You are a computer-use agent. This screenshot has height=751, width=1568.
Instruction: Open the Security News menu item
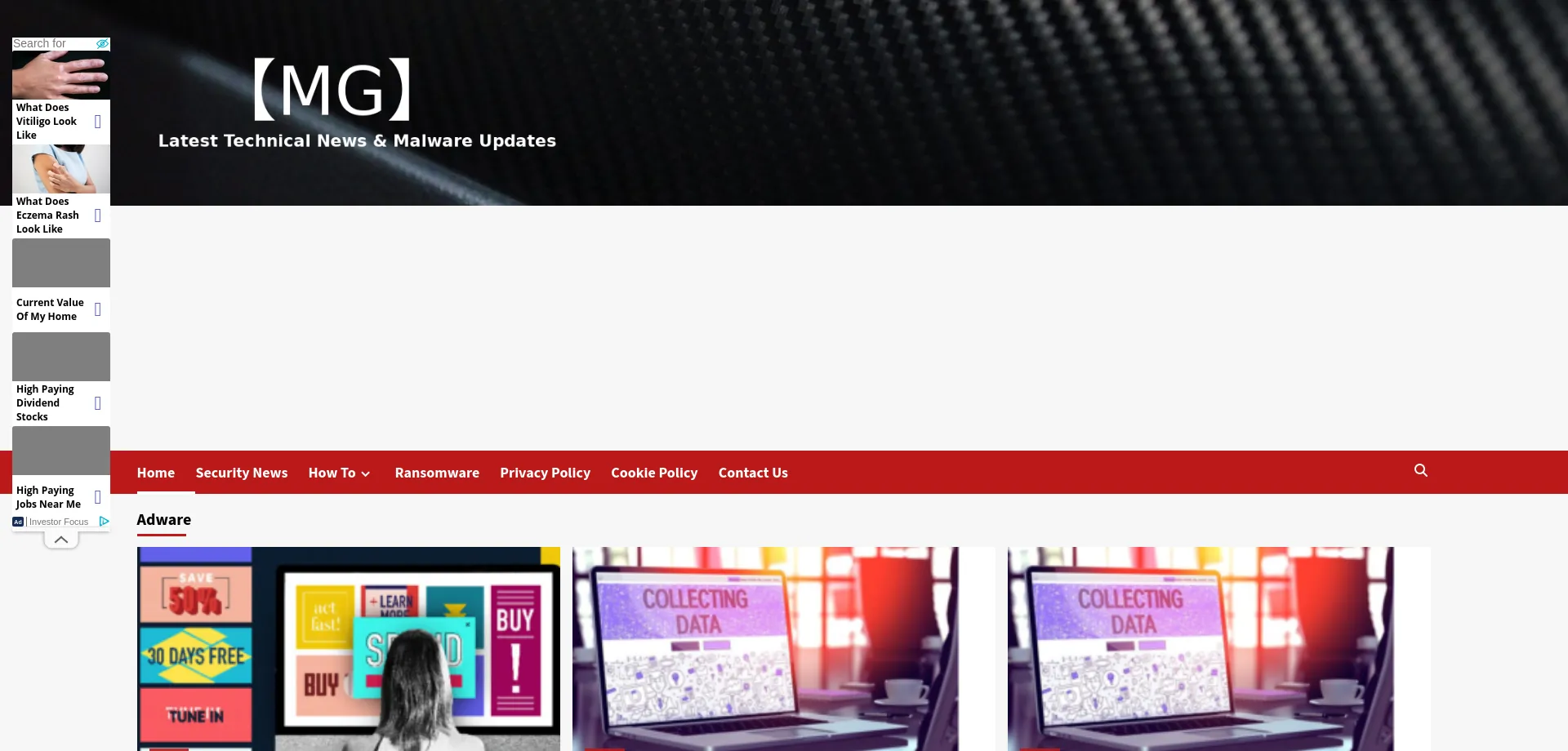242,473
